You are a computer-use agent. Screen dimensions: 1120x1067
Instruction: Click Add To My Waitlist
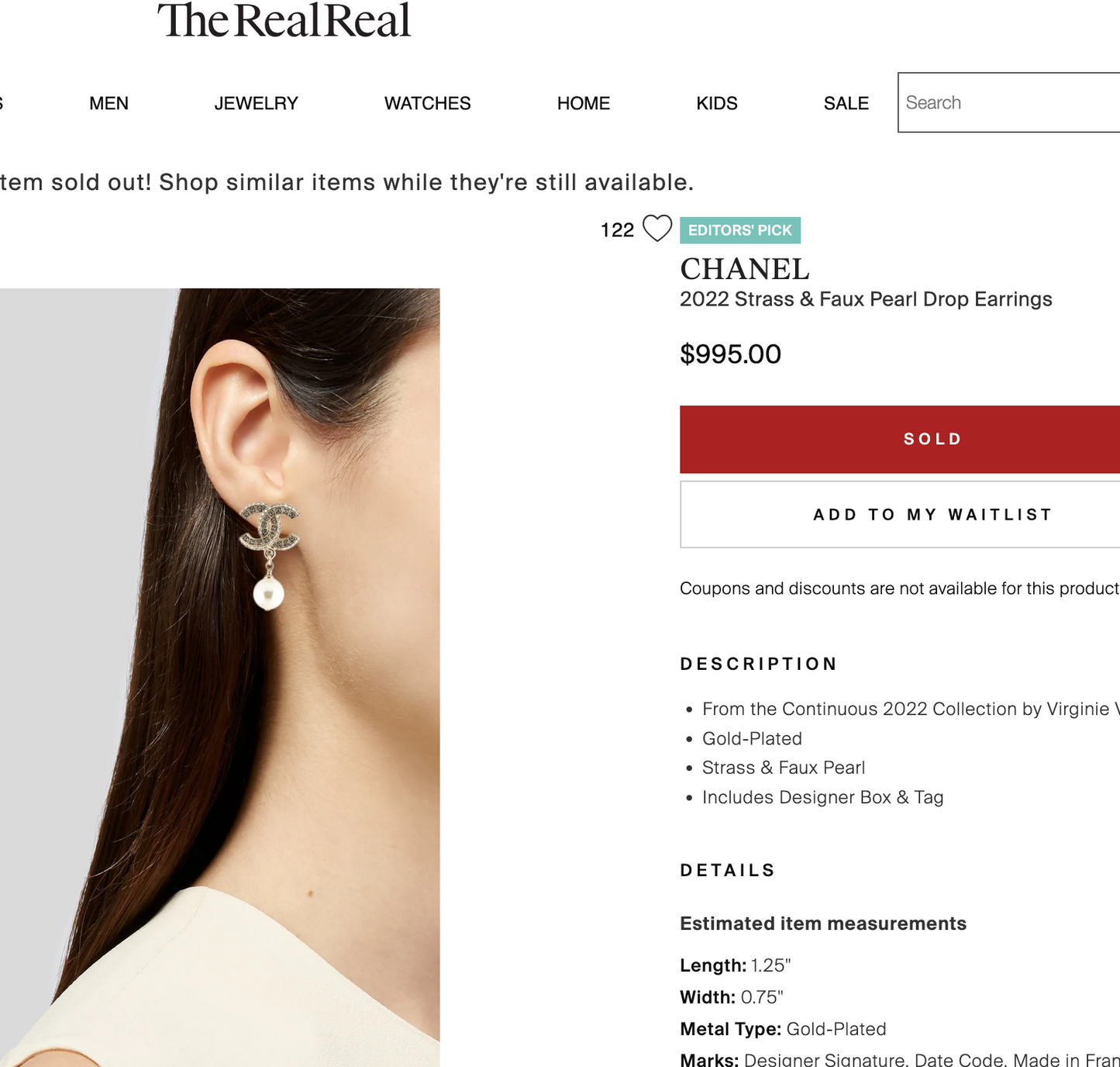click(x=900, y=515)
